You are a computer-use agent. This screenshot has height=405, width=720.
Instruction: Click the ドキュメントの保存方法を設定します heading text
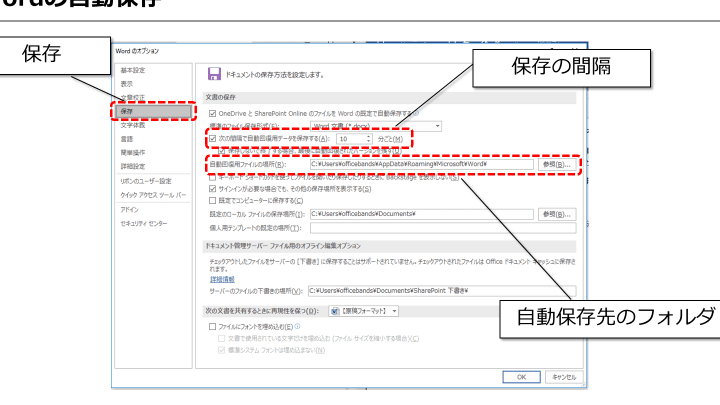pyautogui.click(x=275, y=74)
